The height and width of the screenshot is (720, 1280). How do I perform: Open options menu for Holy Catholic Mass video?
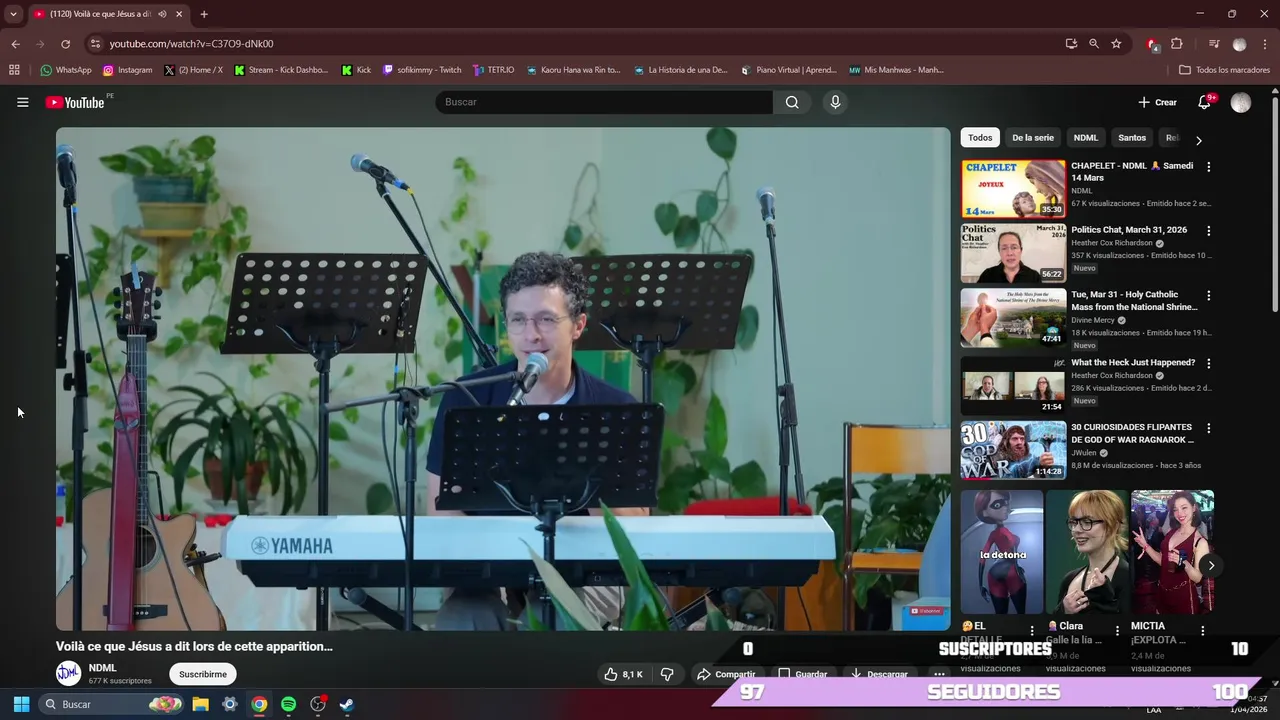(x=1208, y=296)
